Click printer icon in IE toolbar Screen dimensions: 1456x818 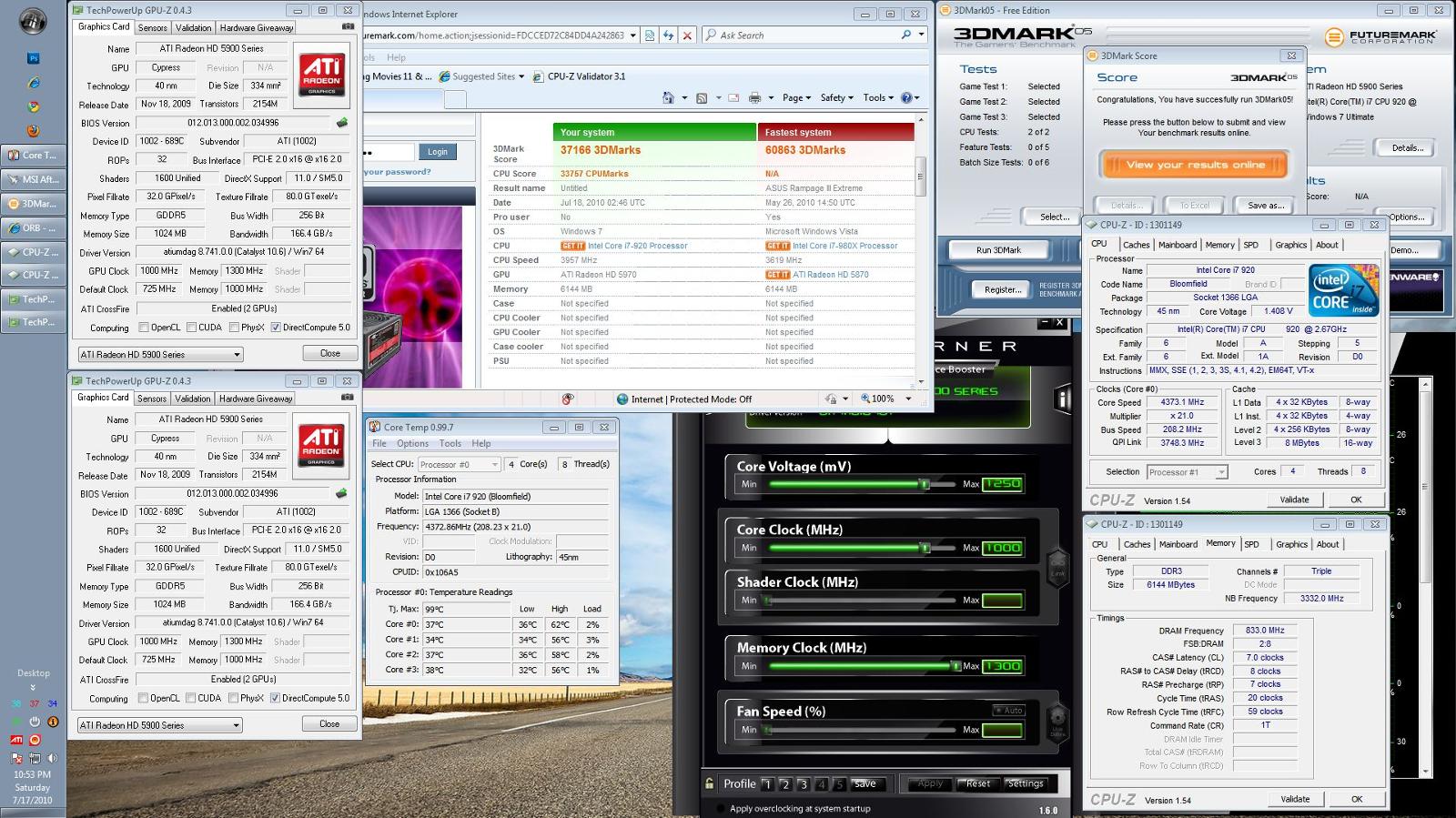click(754, 97)
